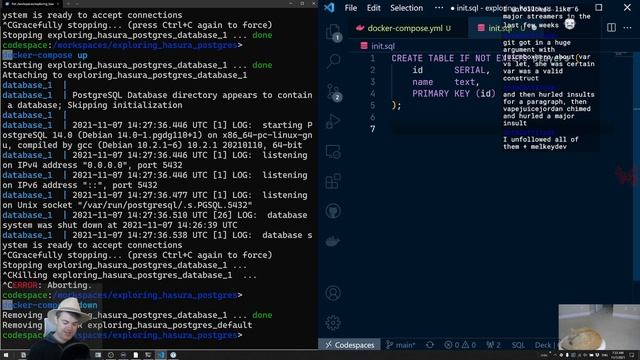
Task: Open the Search view in activity bar
Action: coord(333,61)
